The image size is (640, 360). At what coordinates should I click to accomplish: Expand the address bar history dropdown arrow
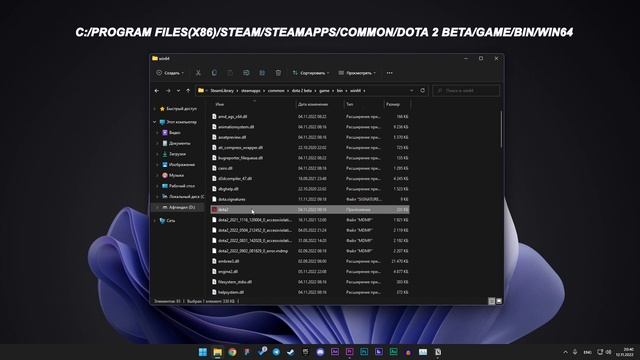[x=411, y=91]
